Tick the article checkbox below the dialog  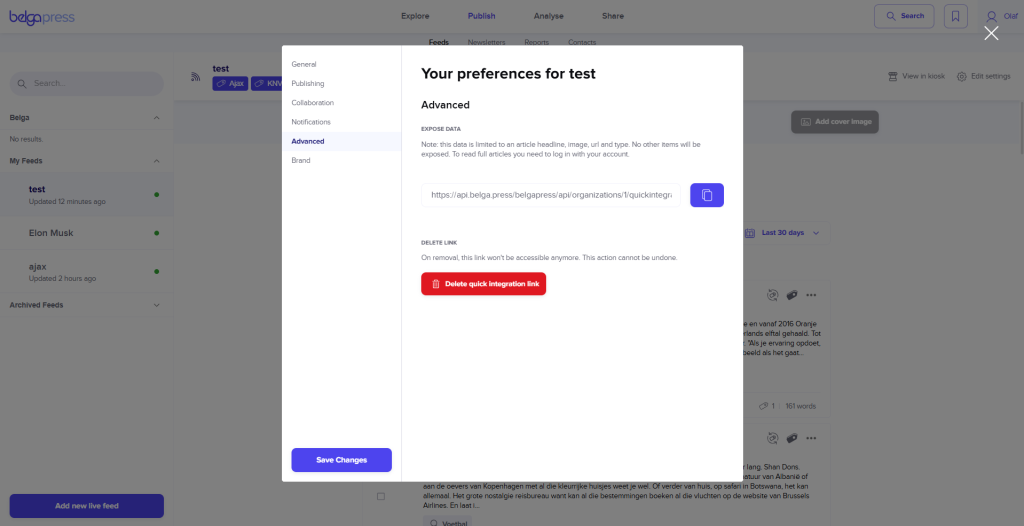point(381,496)
